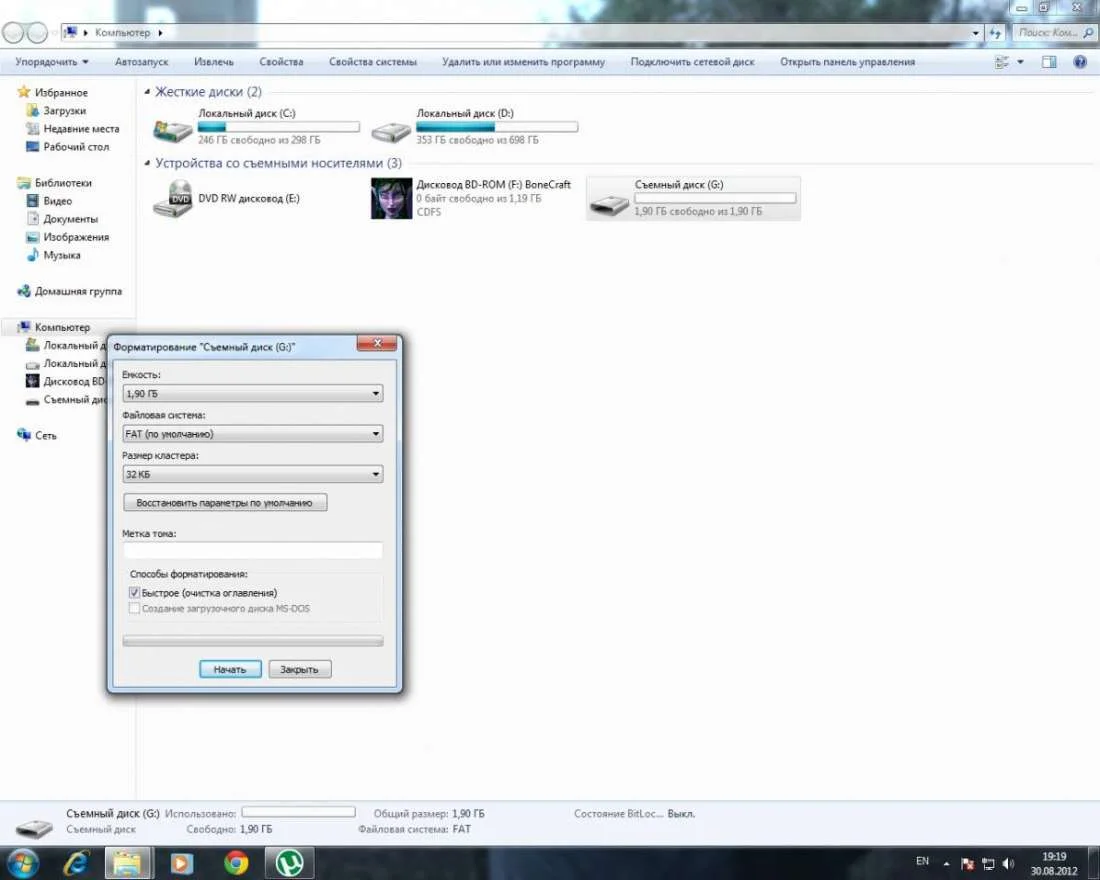The width and height of the screenshot is (1100, 880).
Task: Open Google Chrome from the taskbar
Action: (236, 862)
